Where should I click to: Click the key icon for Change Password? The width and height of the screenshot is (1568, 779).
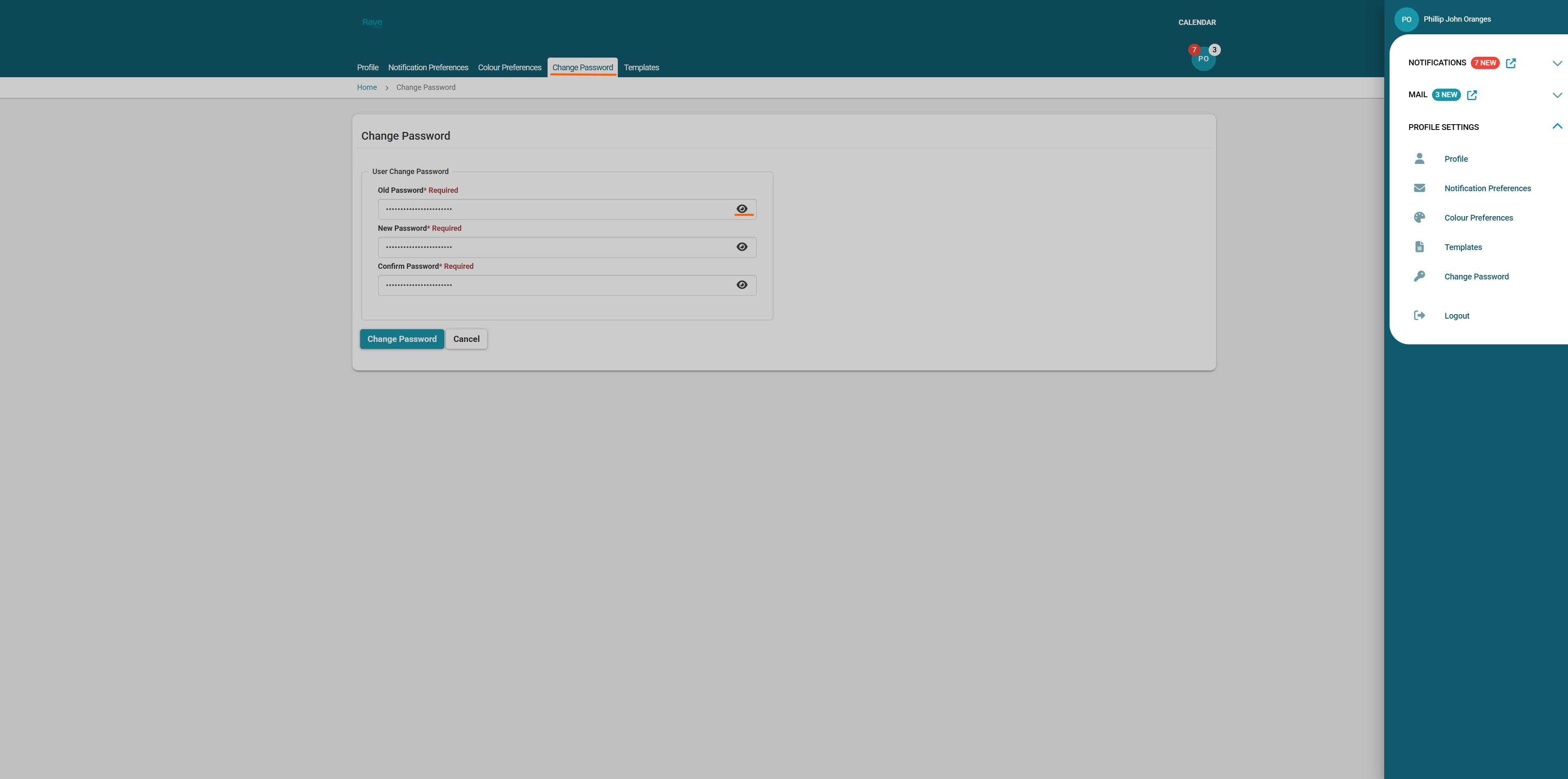coord(1419,277)
